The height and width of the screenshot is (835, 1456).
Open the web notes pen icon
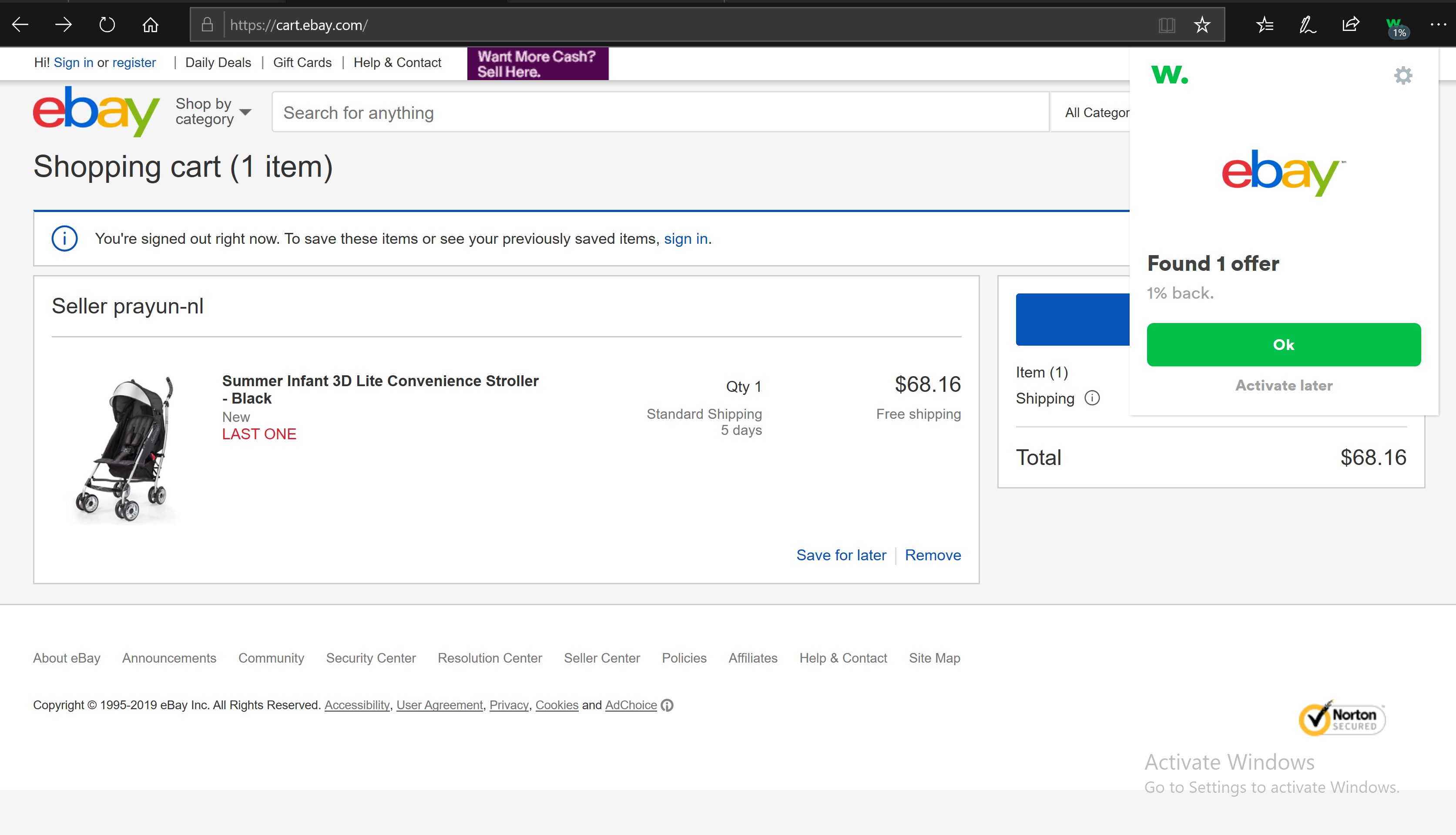point(1308,25)
